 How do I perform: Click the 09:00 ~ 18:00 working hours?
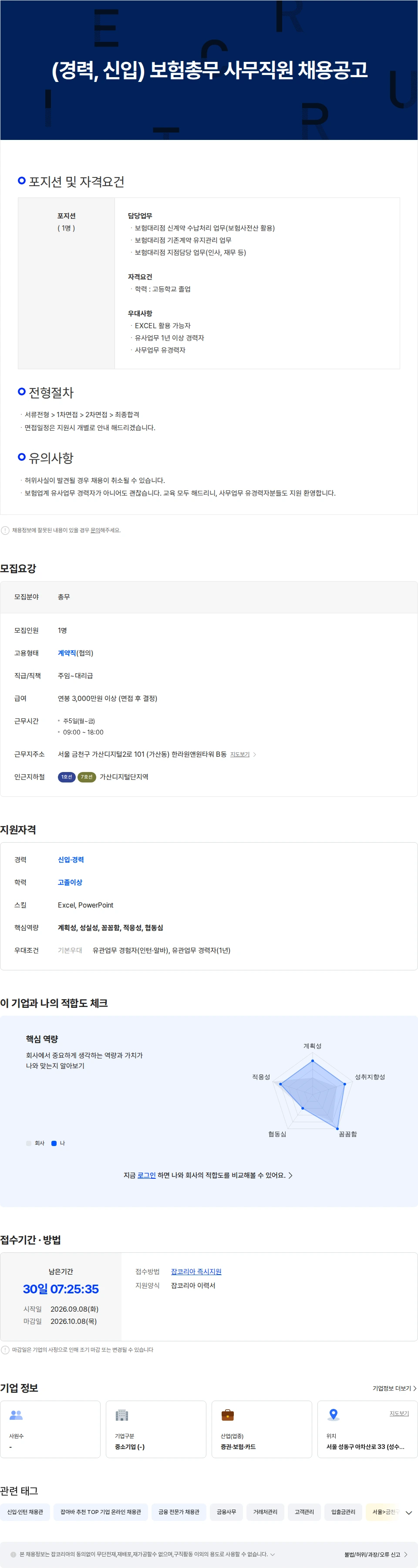pyautogui.click(x=83, y=732)
